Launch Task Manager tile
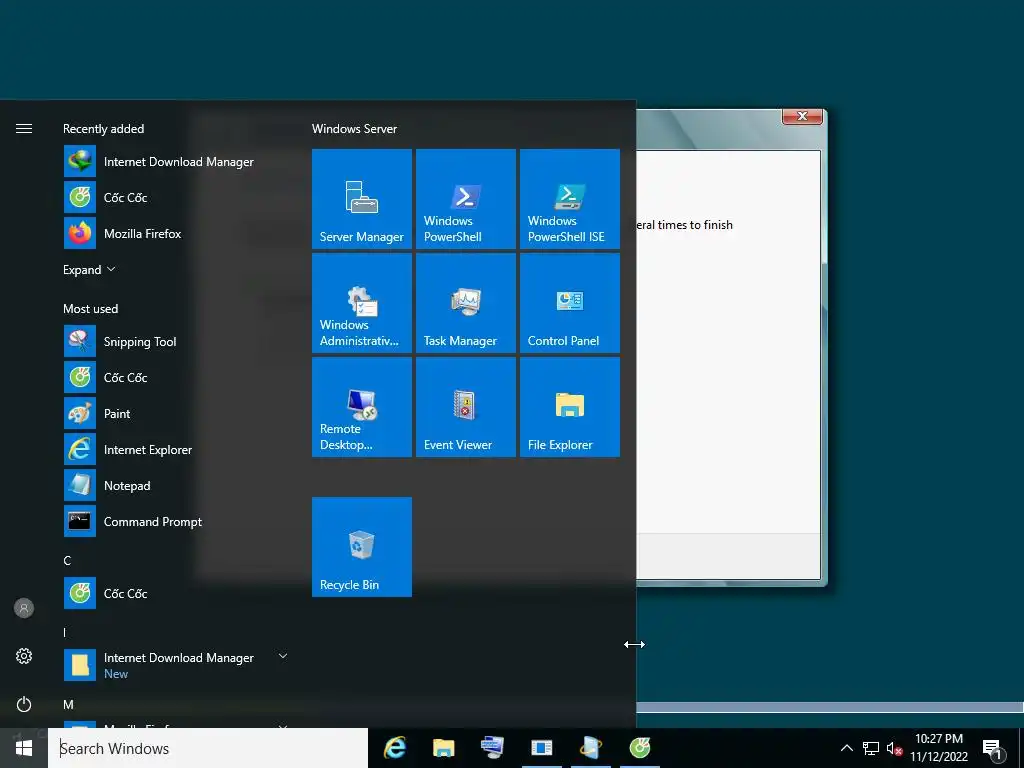1024x768 pixels. [x=466, y=302]
